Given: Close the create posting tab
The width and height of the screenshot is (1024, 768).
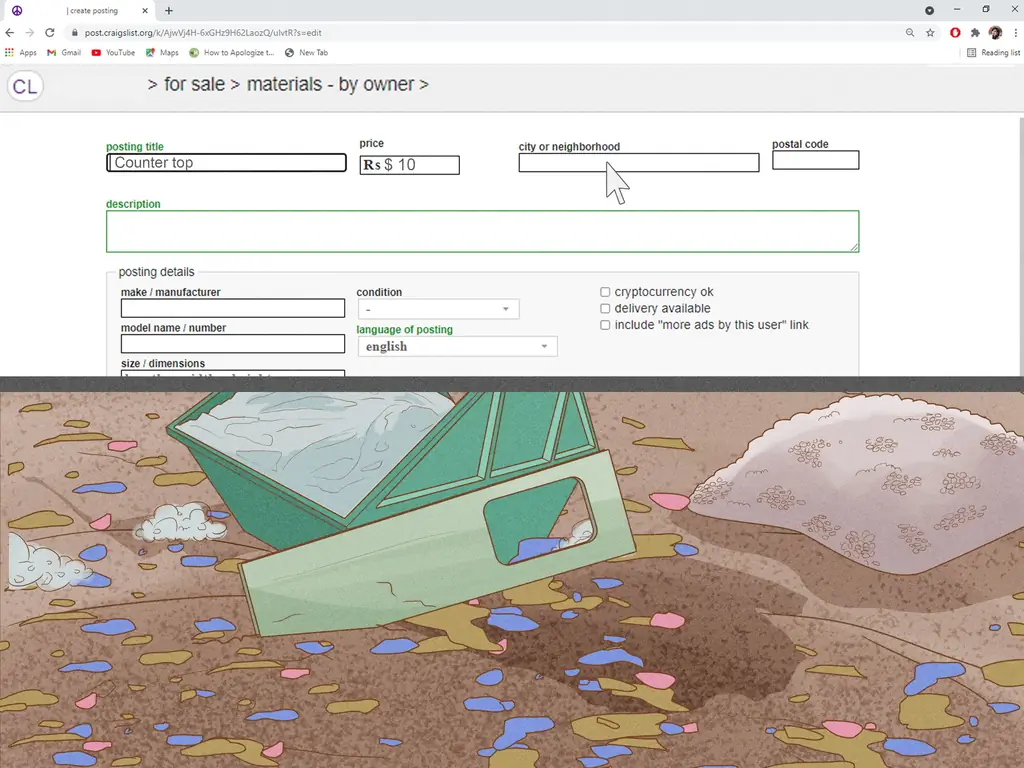Looking at the screenshot, I should (145, 10).
